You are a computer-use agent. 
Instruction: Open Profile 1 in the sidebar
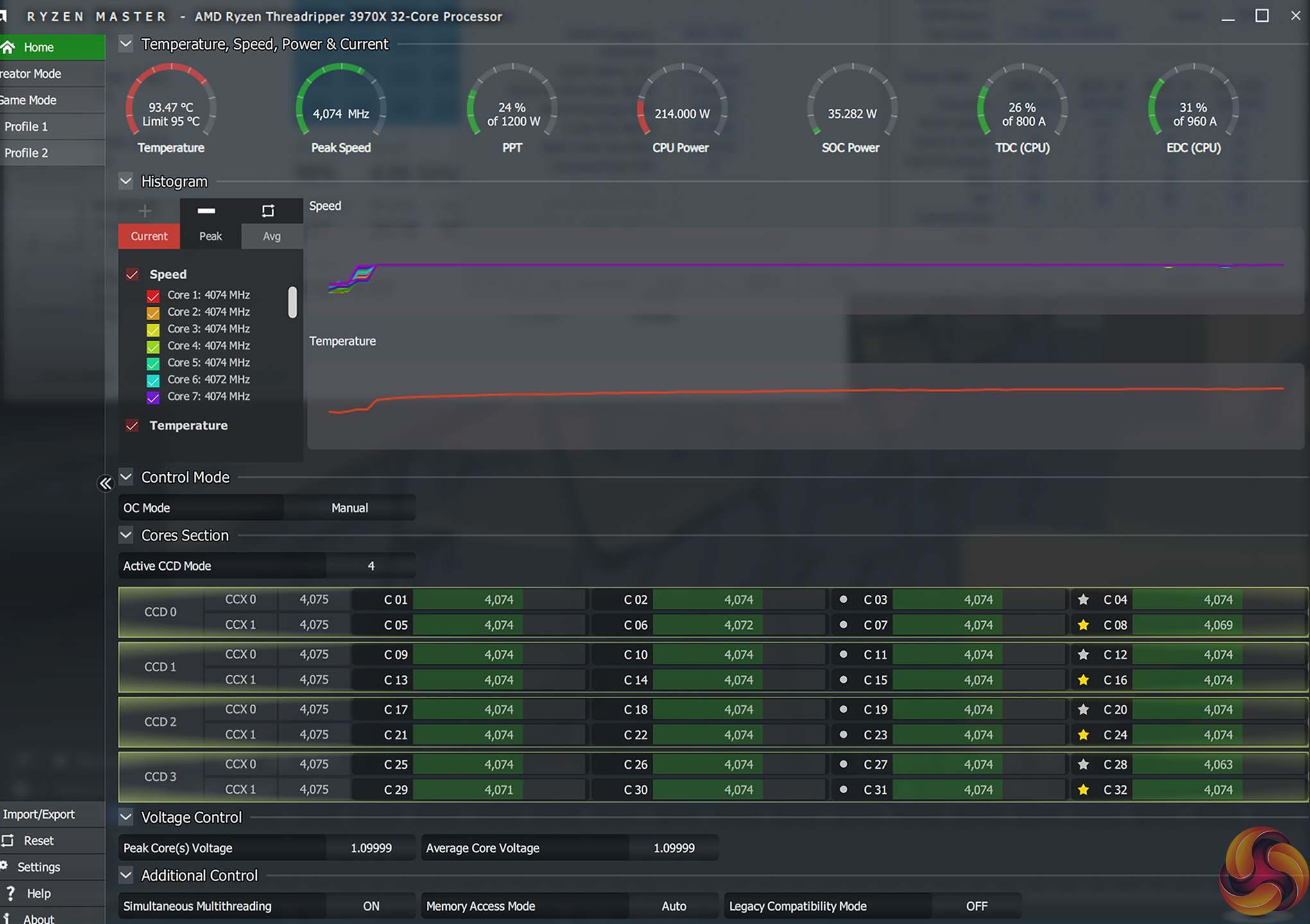(x=26, y=126)
